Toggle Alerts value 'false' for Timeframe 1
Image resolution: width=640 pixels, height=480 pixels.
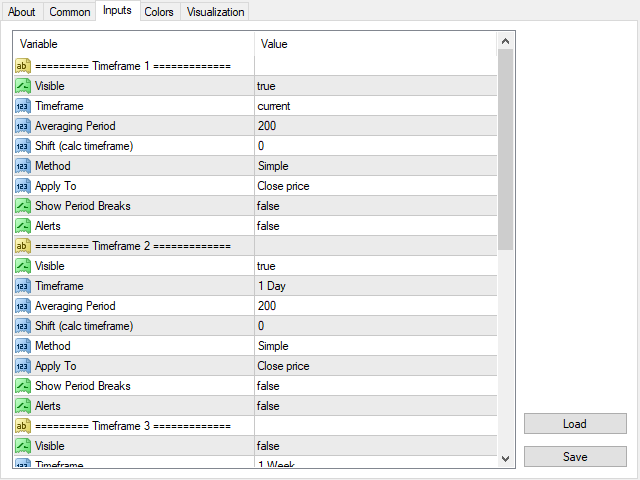point(376,226)
